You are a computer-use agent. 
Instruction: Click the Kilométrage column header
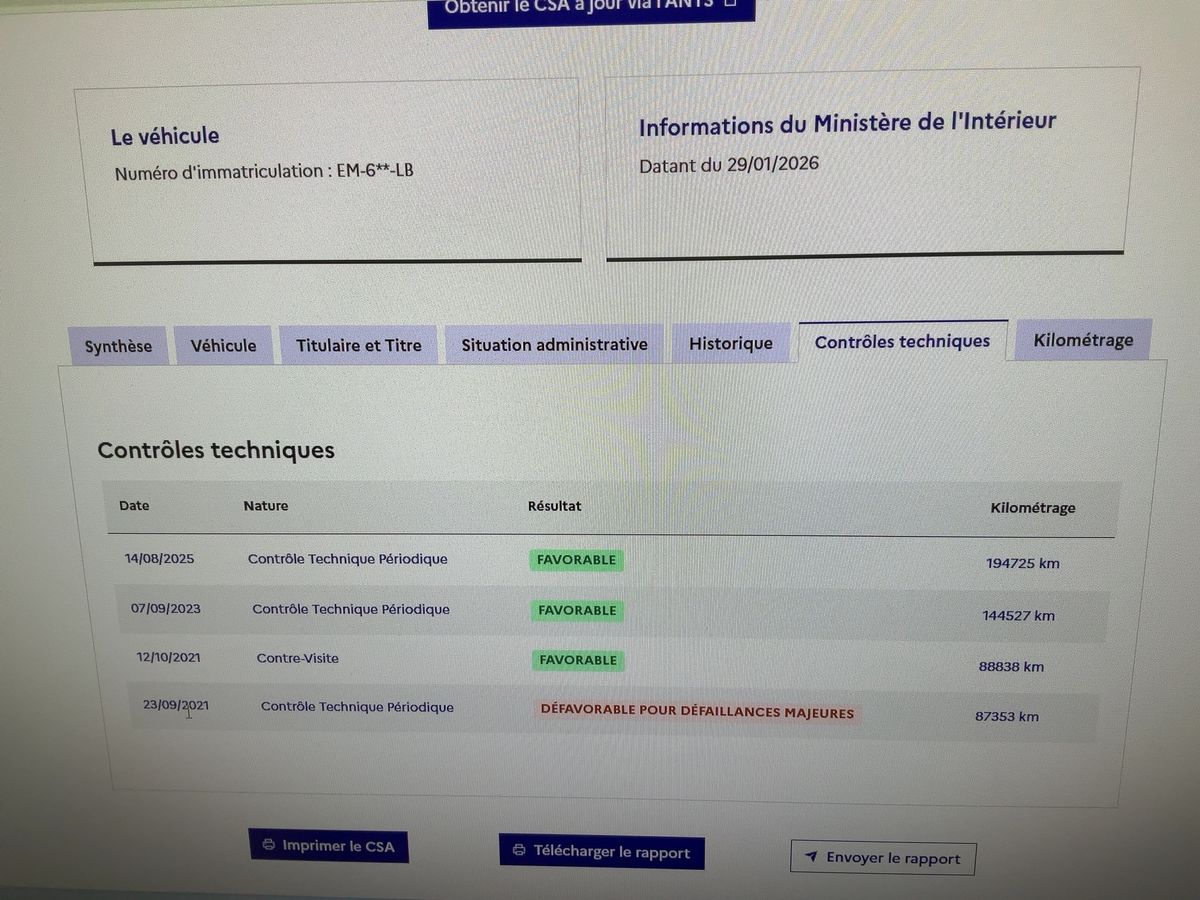point(1033,508)
